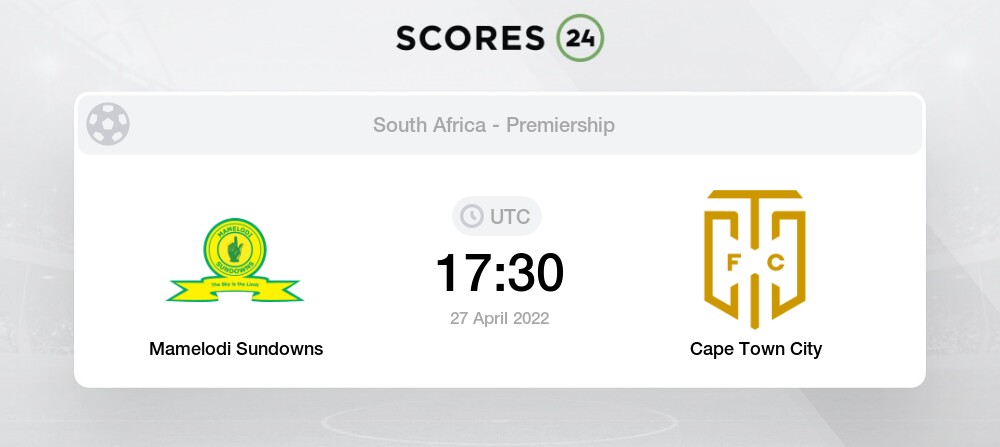Click the 17:30 kickoff time

(x=499, y=272)
